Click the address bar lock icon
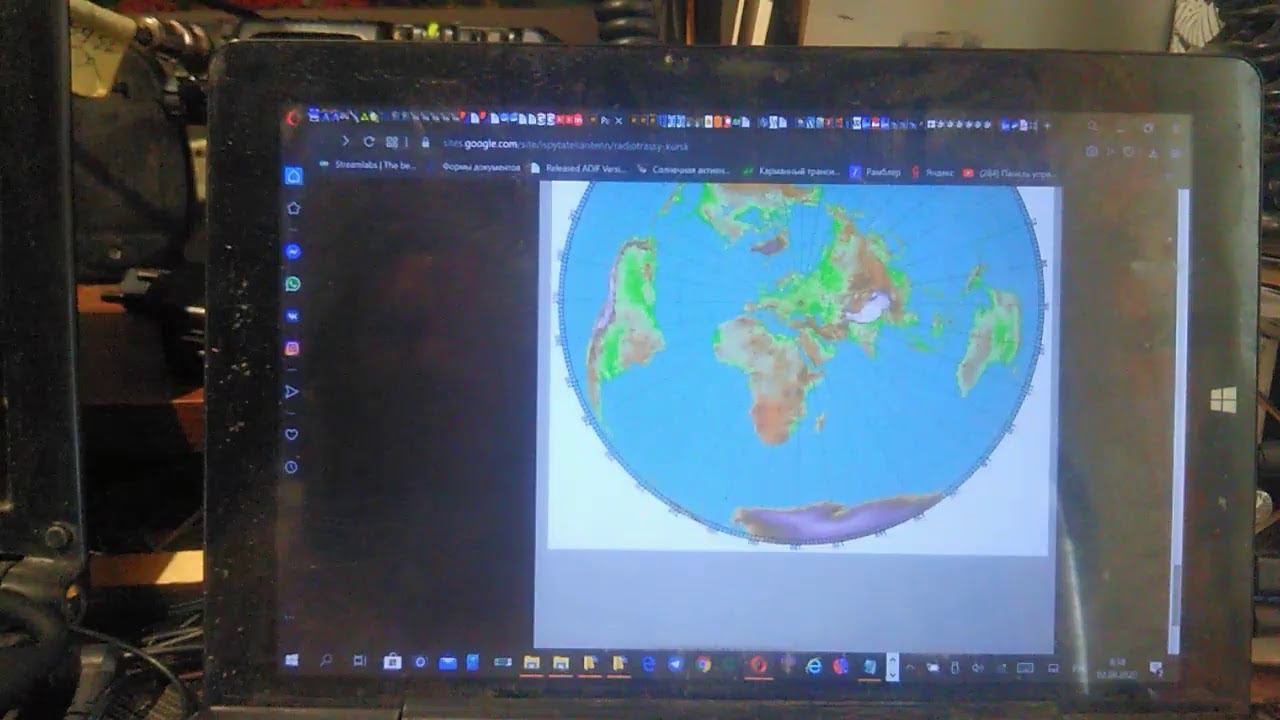This screenshot has height=720, width=1280. 426,143
